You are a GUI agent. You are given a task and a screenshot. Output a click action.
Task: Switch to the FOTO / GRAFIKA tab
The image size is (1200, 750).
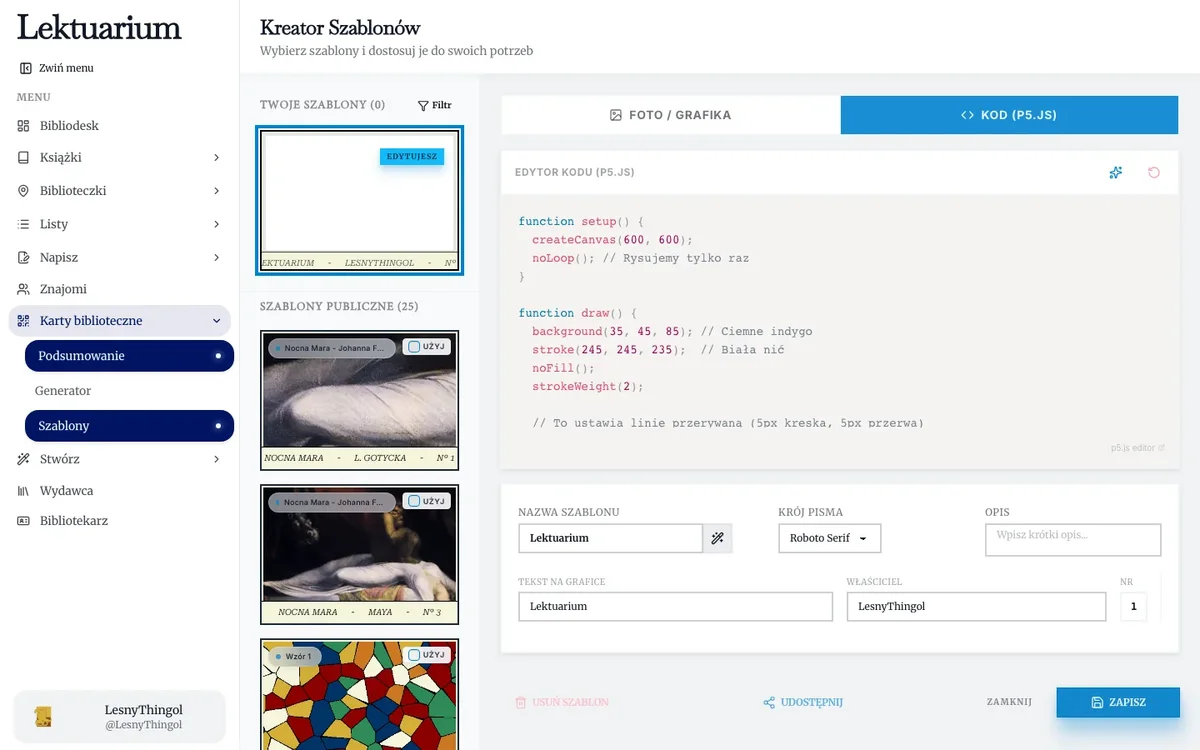coord(671,115)
